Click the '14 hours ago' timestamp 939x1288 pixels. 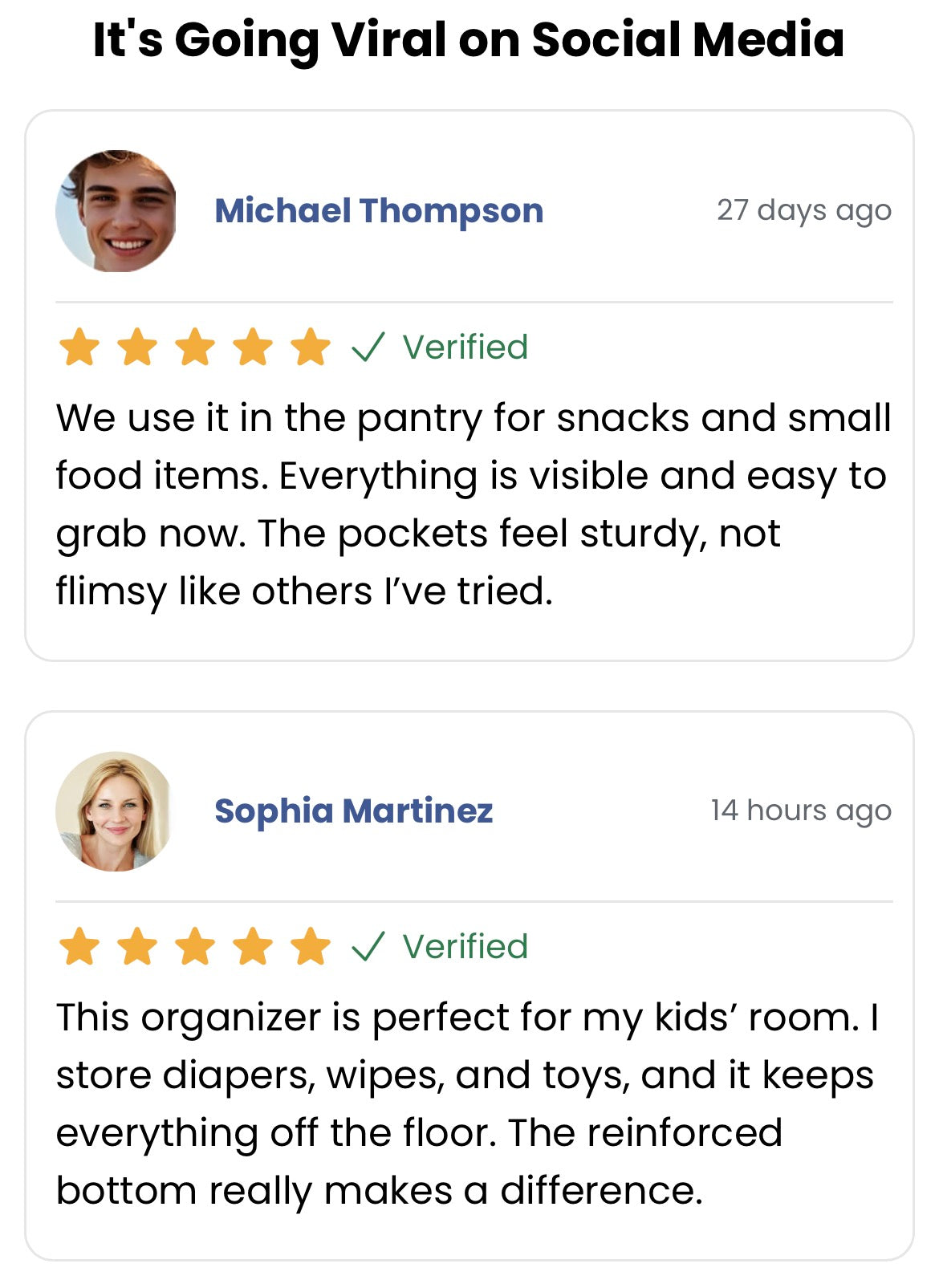(x=801, y=811)
